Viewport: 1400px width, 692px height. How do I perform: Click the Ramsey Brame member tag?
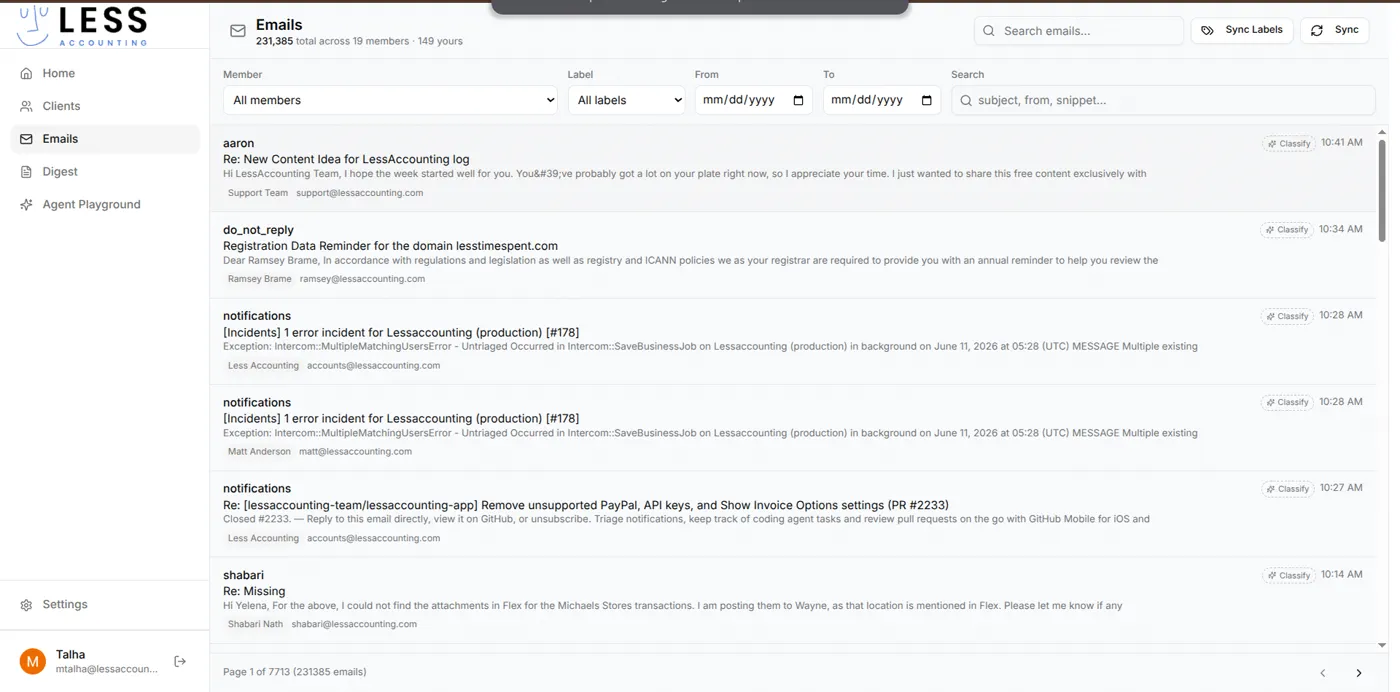[260, 279]
